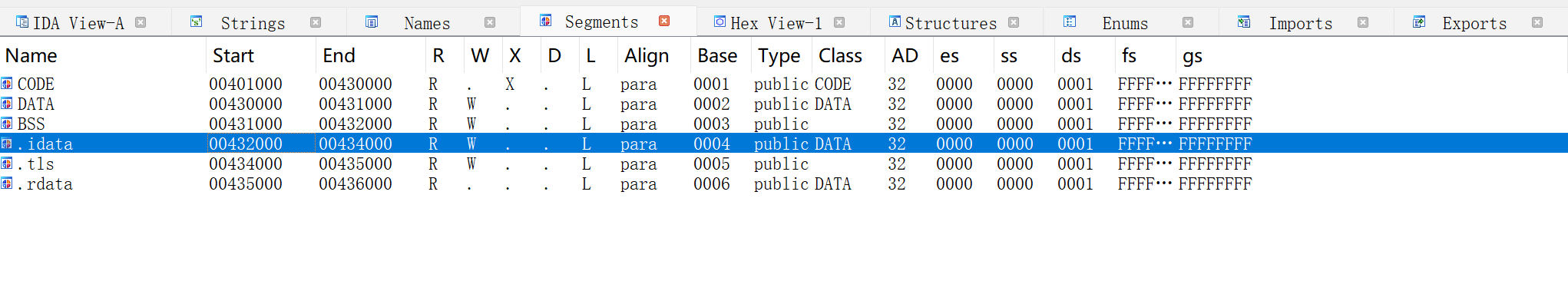Sort by the AD column header
This screenshot has width=1568, height=304.
coord(909,55)
